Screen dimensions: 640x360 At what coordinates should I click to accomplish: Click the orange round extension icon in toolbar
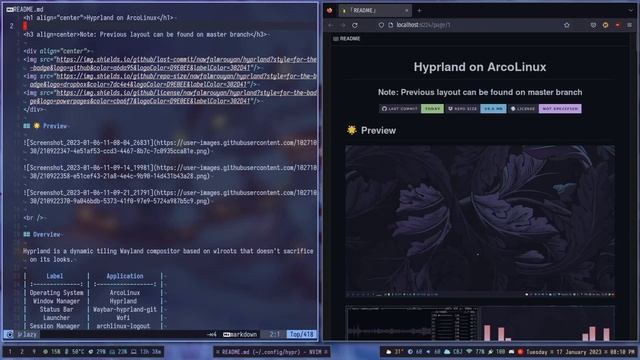605,25
